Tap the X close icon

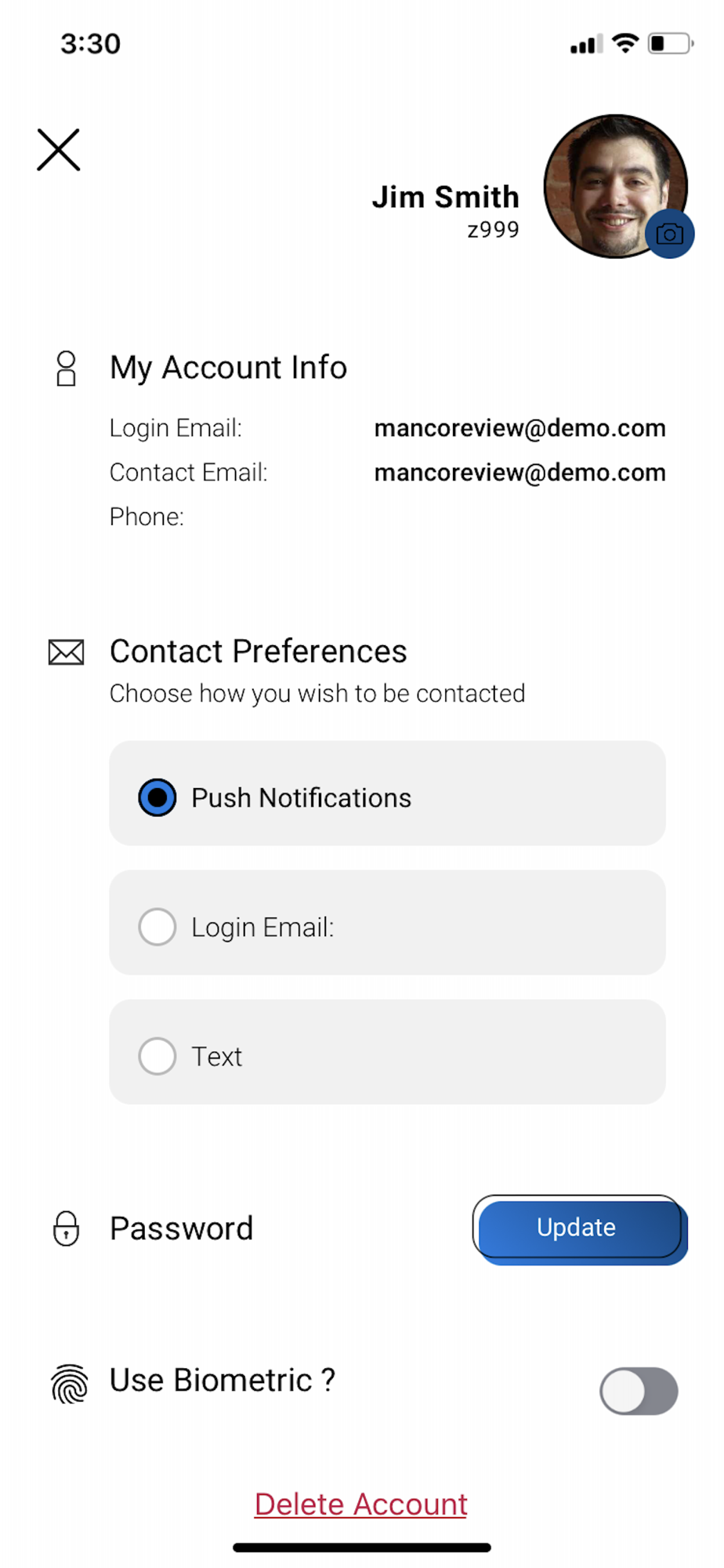point(59,150)
